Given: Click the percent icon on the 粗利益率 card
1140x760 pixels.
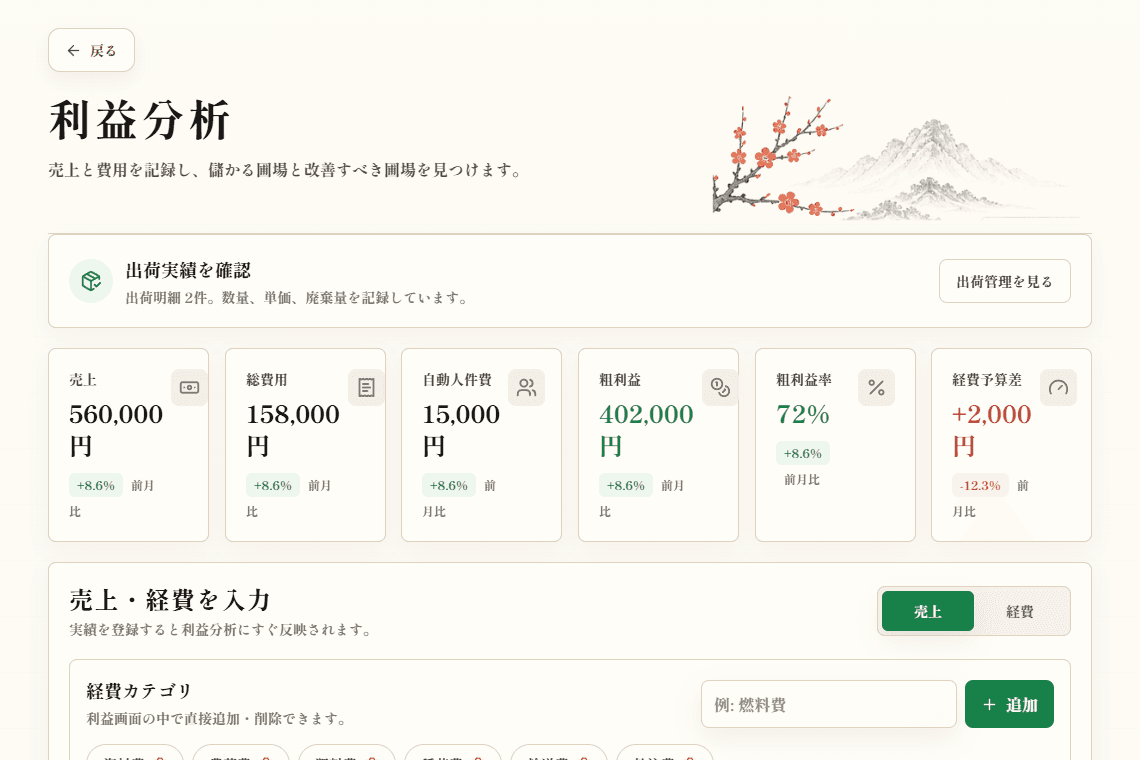Looking at the screenshot, I should click(x=876, y=388).
